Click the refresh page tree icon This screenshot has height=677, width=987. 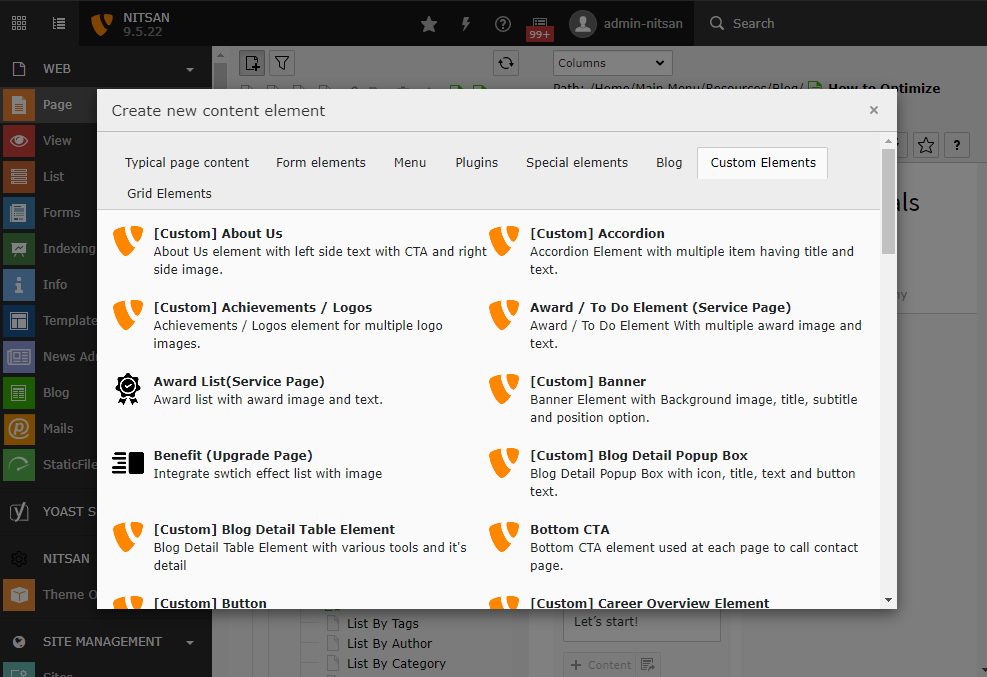[x=505, y=63]
